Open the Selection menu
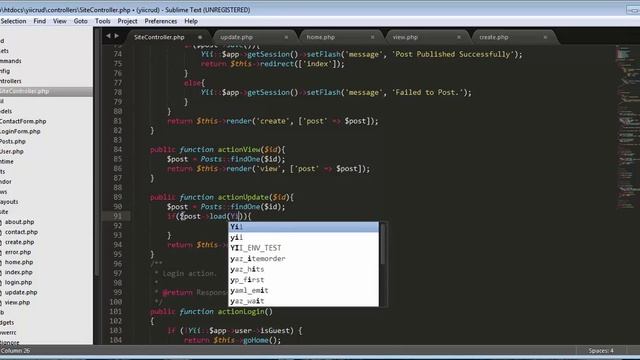This screenshot has height=360, width=640. [x=13, y=21]
